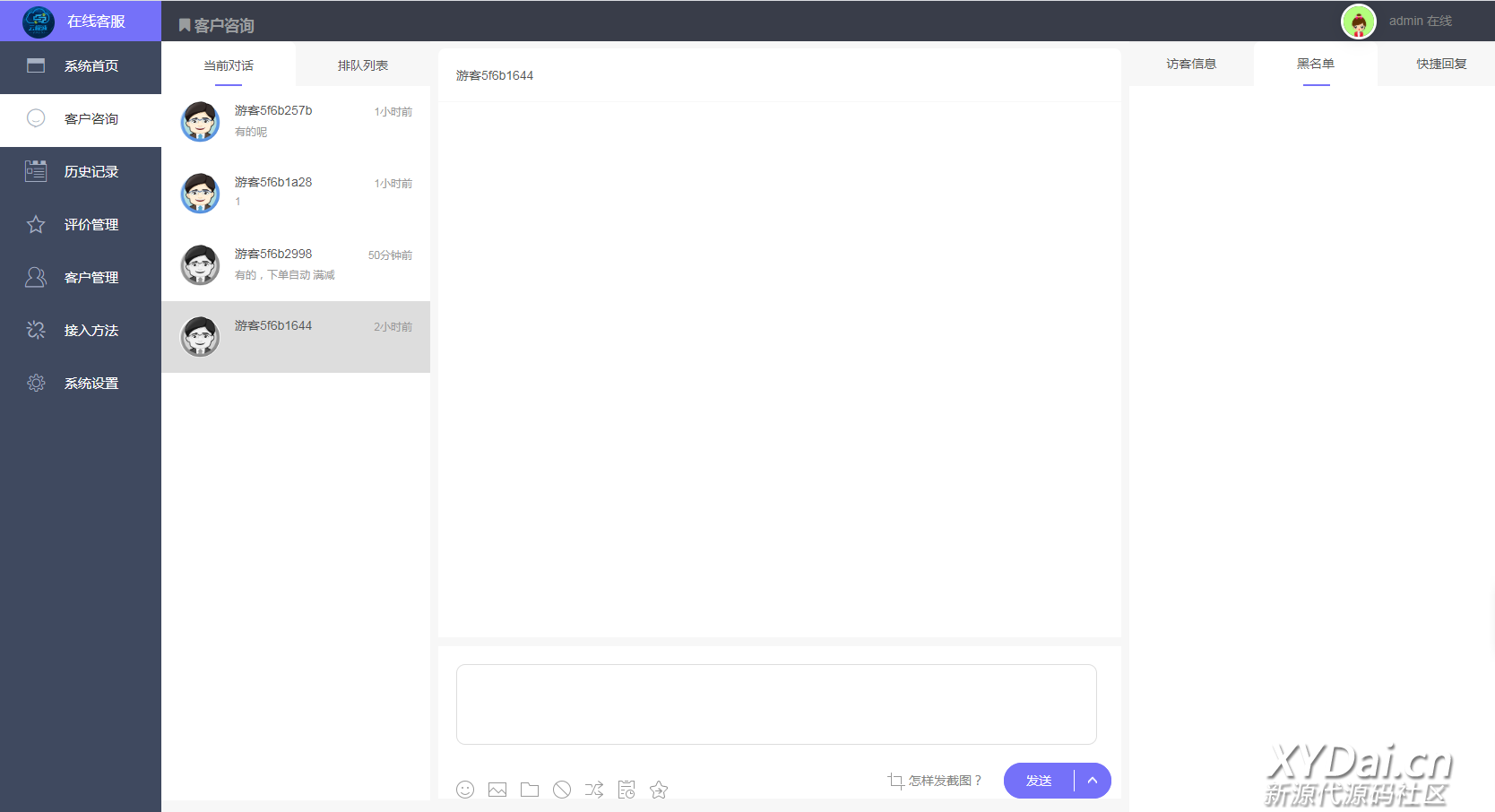
Task: Click the crop screenshot icon
Action: (895, 781)
